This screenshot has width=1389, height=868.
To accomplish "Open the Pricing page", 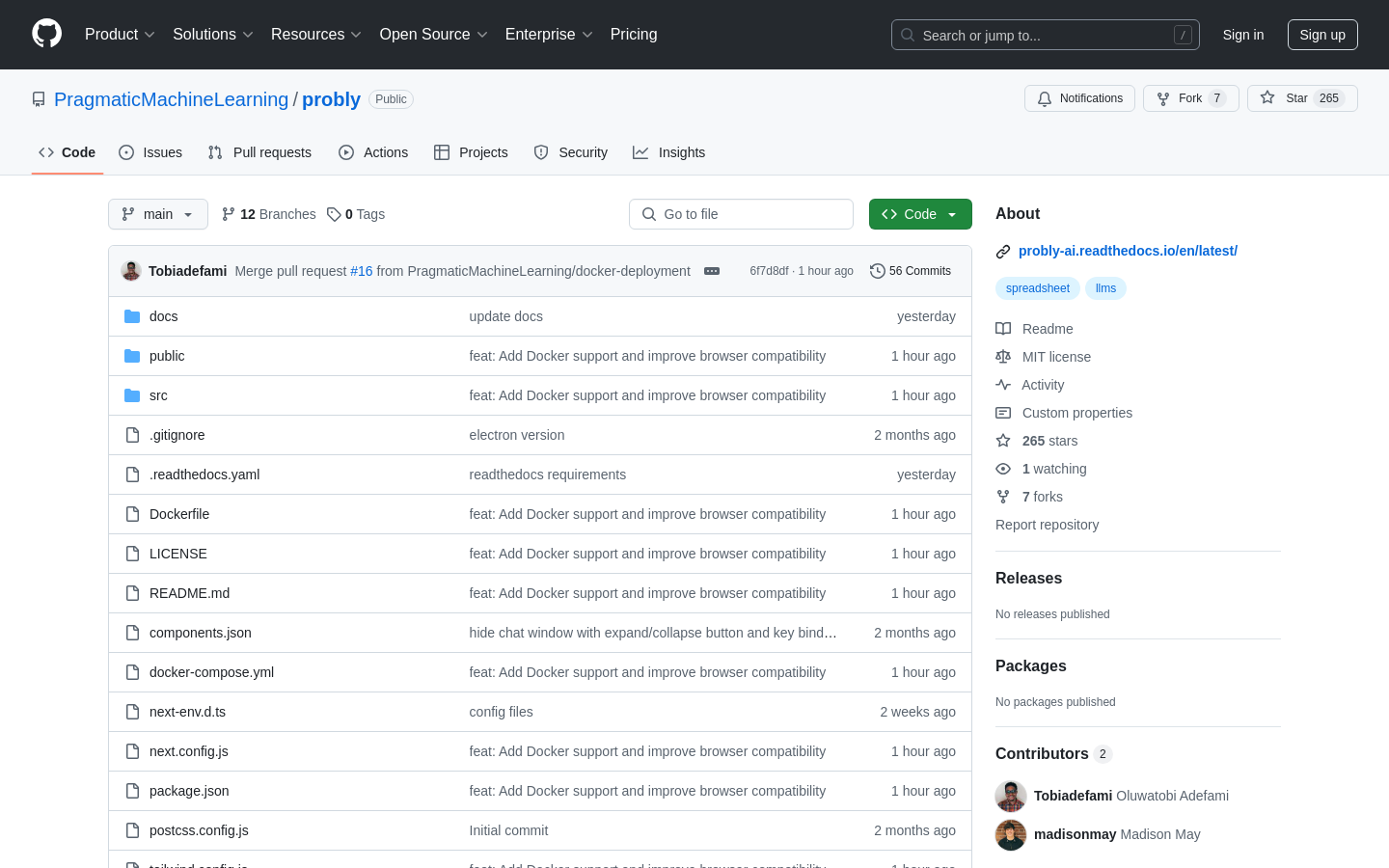I will pos(634,34).
